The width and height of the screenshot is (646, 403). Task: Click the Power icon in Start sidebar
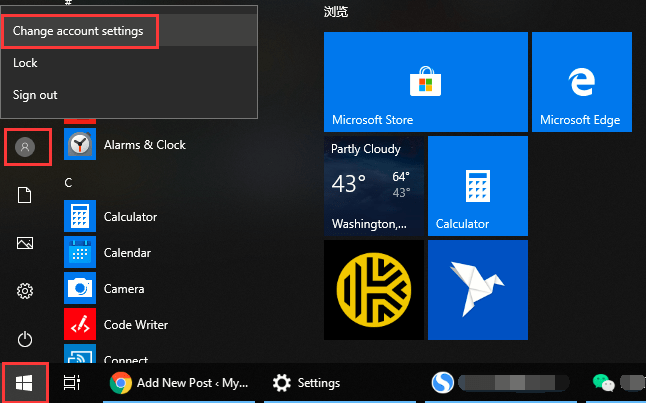(25, 339)
